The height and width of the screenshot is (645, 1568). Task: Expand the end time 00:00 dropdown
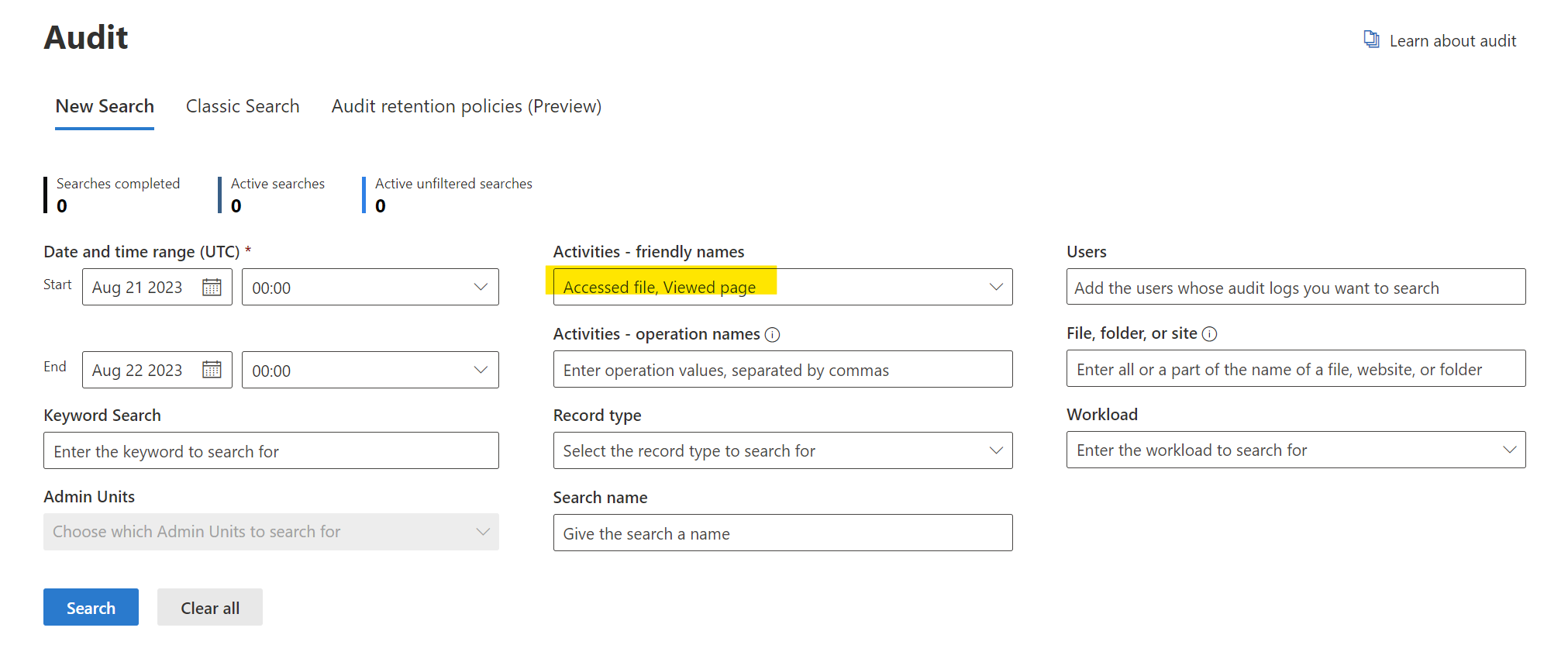click(x=480, y=370)
